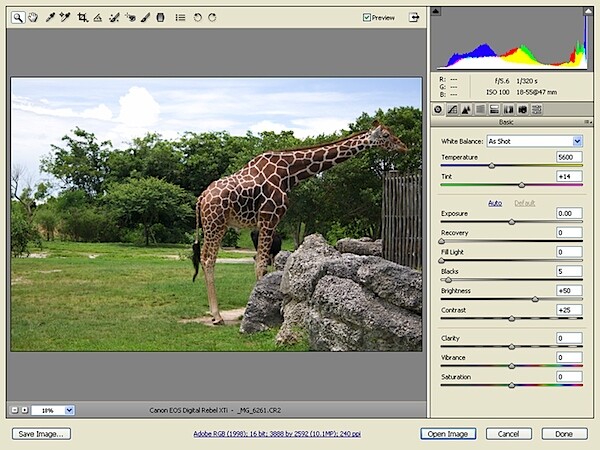Switch to the Camera Calibration tab
The image size is (600, 450).
click(523, 110)
